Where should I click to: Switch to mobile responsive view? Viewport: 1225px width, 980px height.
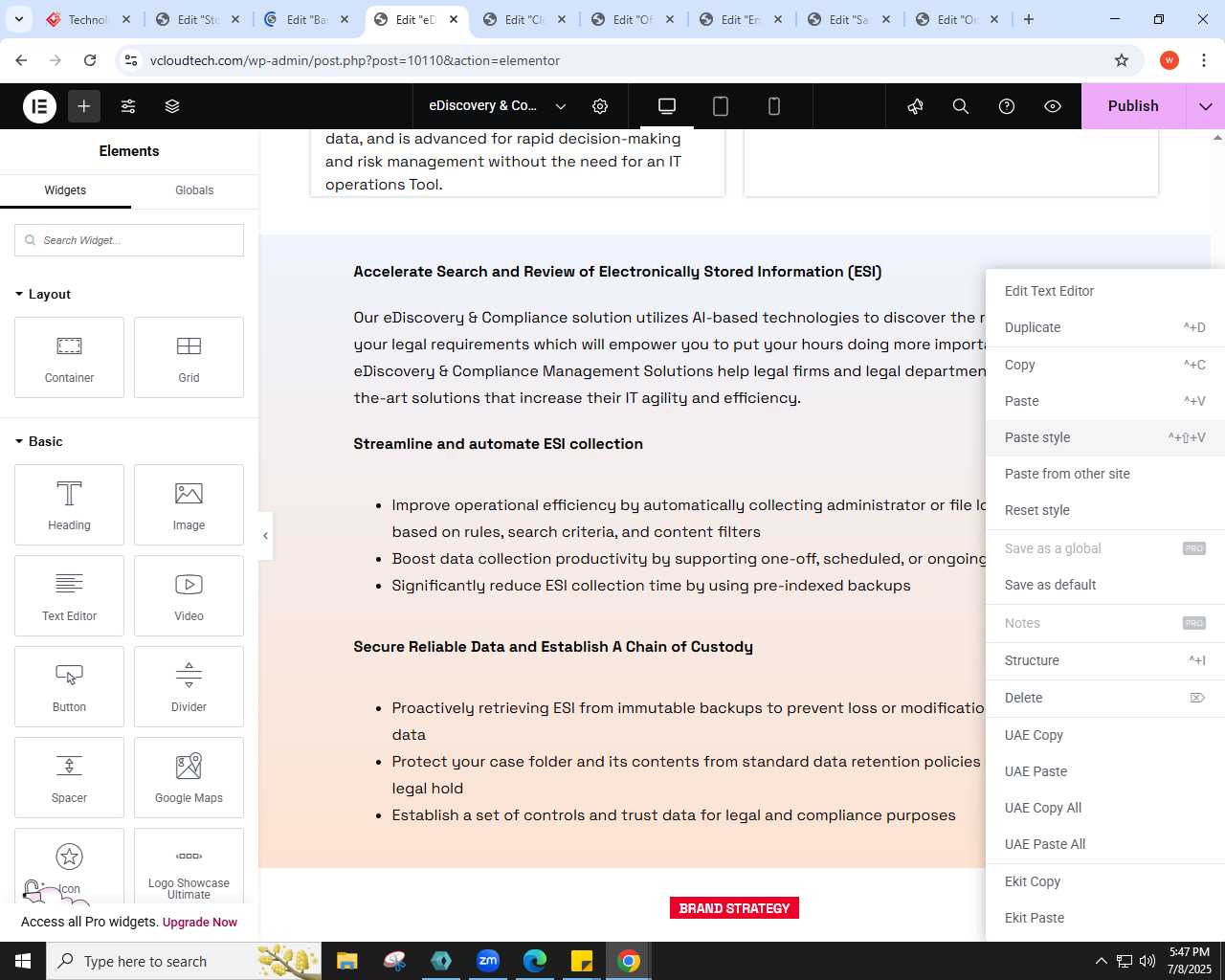point(774,106)
